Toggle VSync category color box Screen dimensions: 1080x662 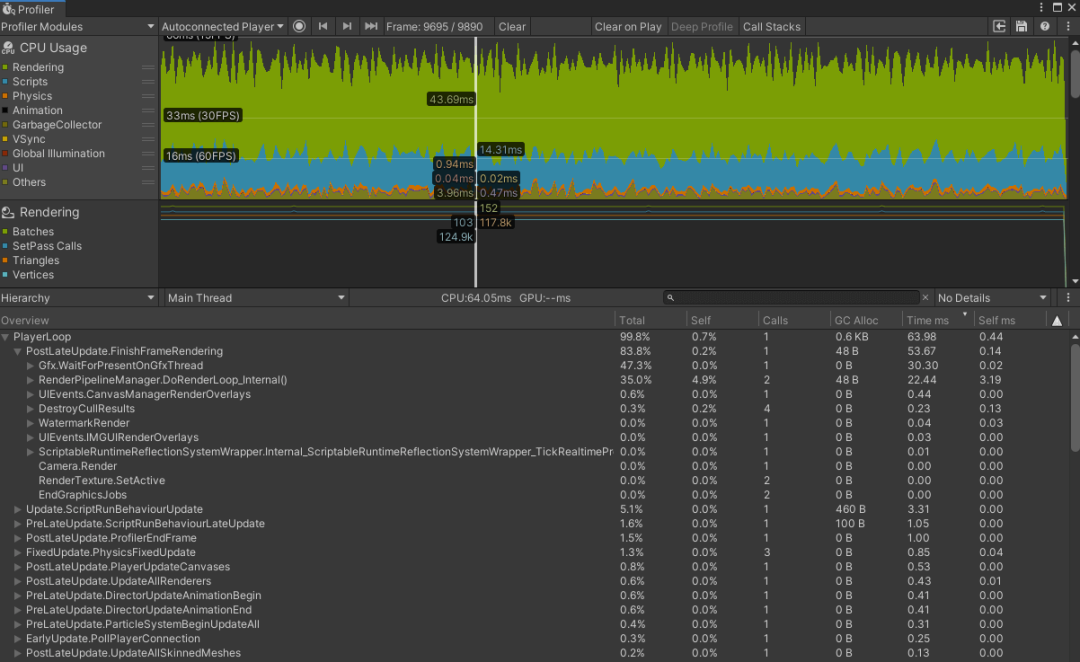pyautogui.click(x=6, y=139)
